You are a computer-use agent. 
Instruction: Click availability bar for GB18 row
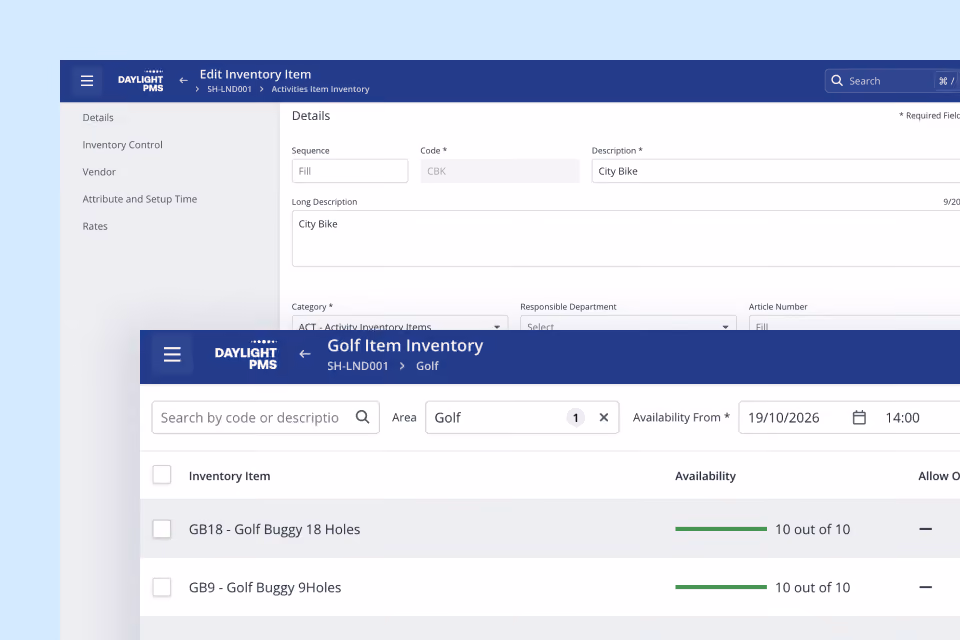(721, 529)
